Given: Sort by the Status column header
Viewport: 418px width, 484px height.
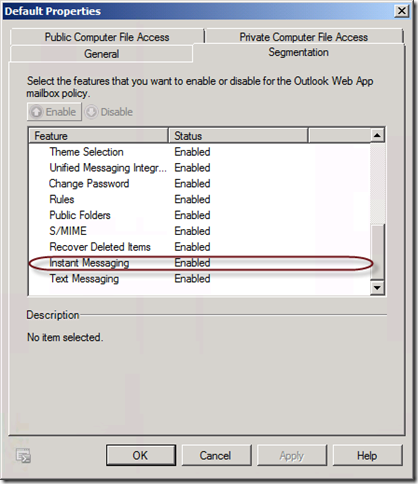Looking at the screenshot, I should tap(238, 136).
